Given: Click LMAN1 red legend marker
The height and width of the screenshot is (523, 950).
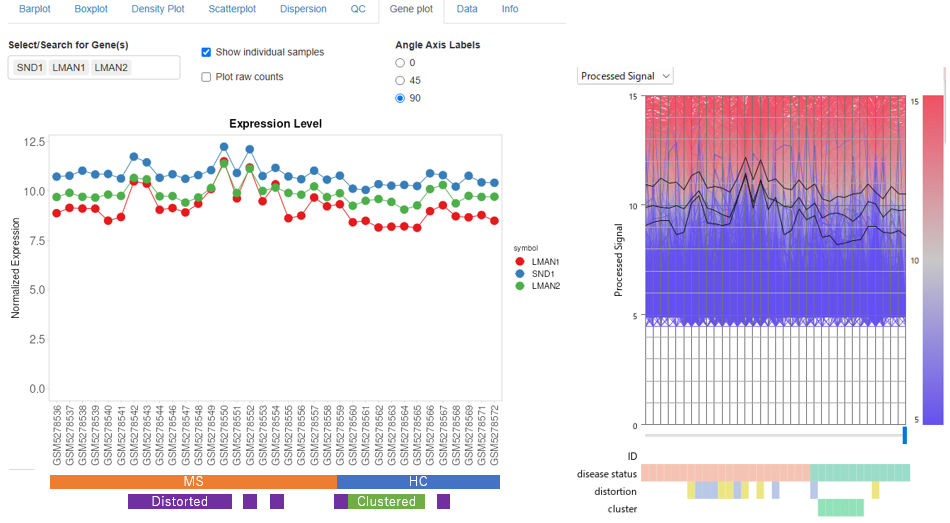Looking at the screenshot, I should click(x=520, y=262).
